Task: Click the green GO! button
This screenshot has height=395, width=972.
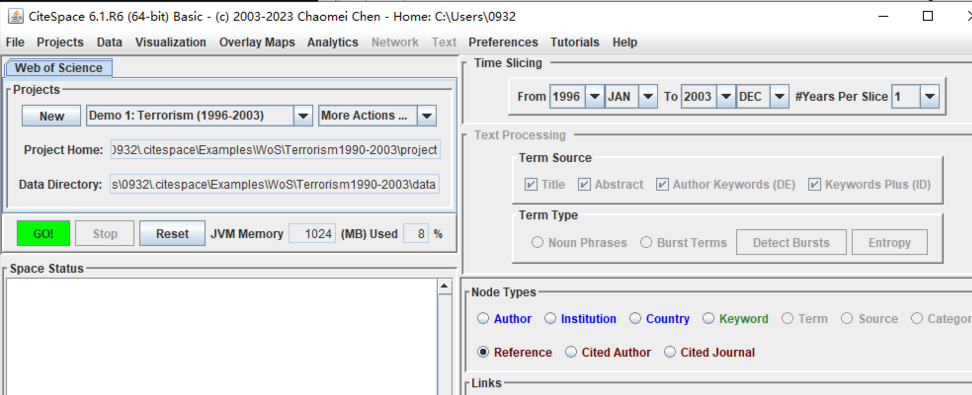Action: tap(43, 234)
